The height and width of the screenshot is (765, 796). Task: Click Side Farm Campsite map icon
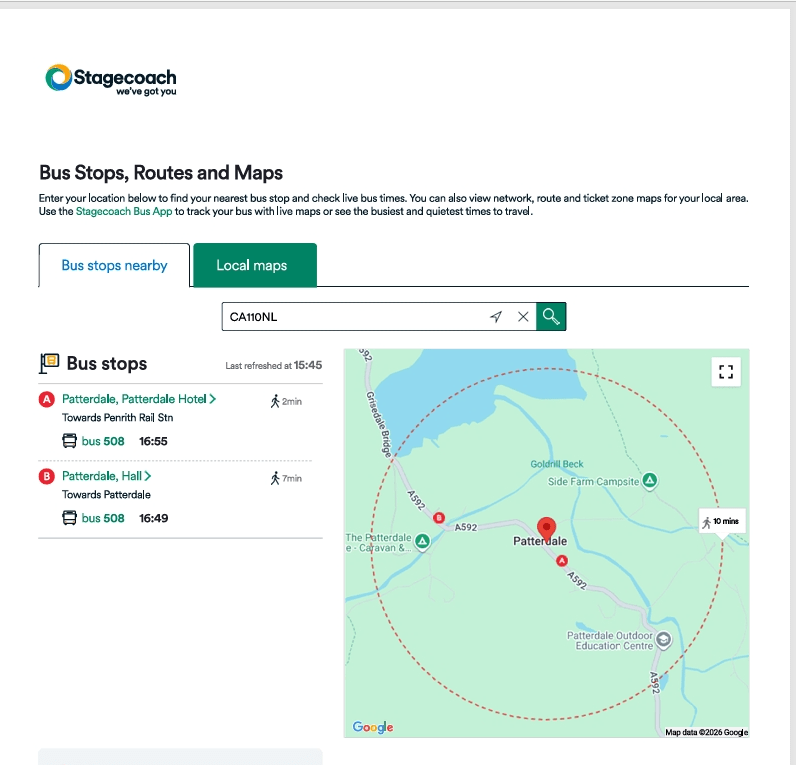tap(650, 482)
